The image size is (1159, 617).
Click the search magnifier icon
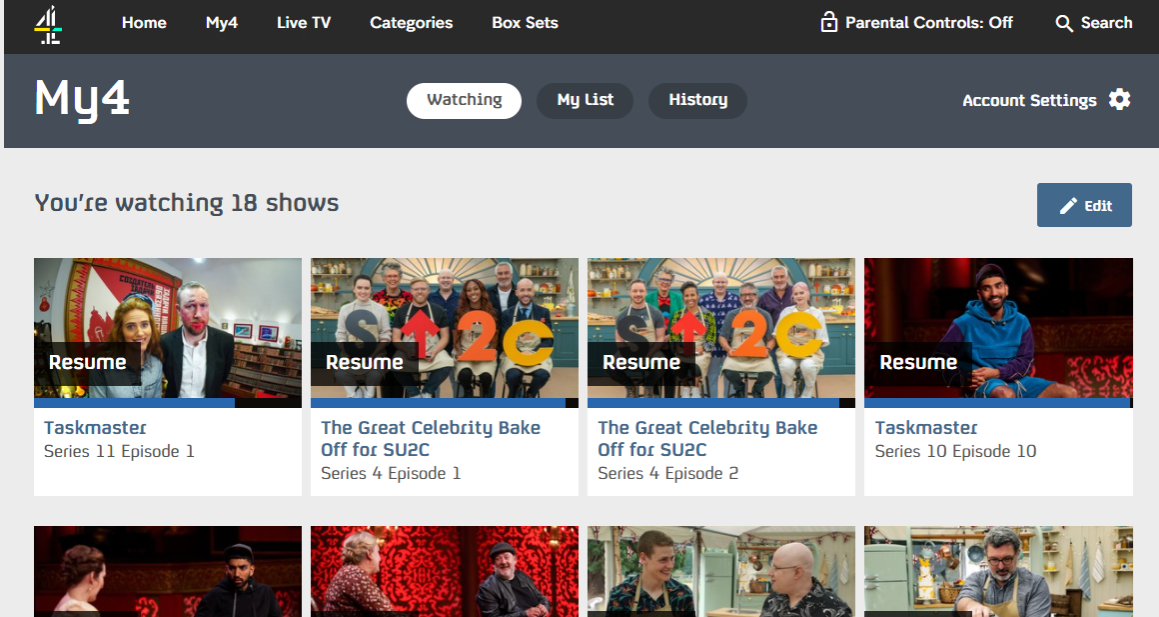pyautogui.click(x=1064, y=24)
